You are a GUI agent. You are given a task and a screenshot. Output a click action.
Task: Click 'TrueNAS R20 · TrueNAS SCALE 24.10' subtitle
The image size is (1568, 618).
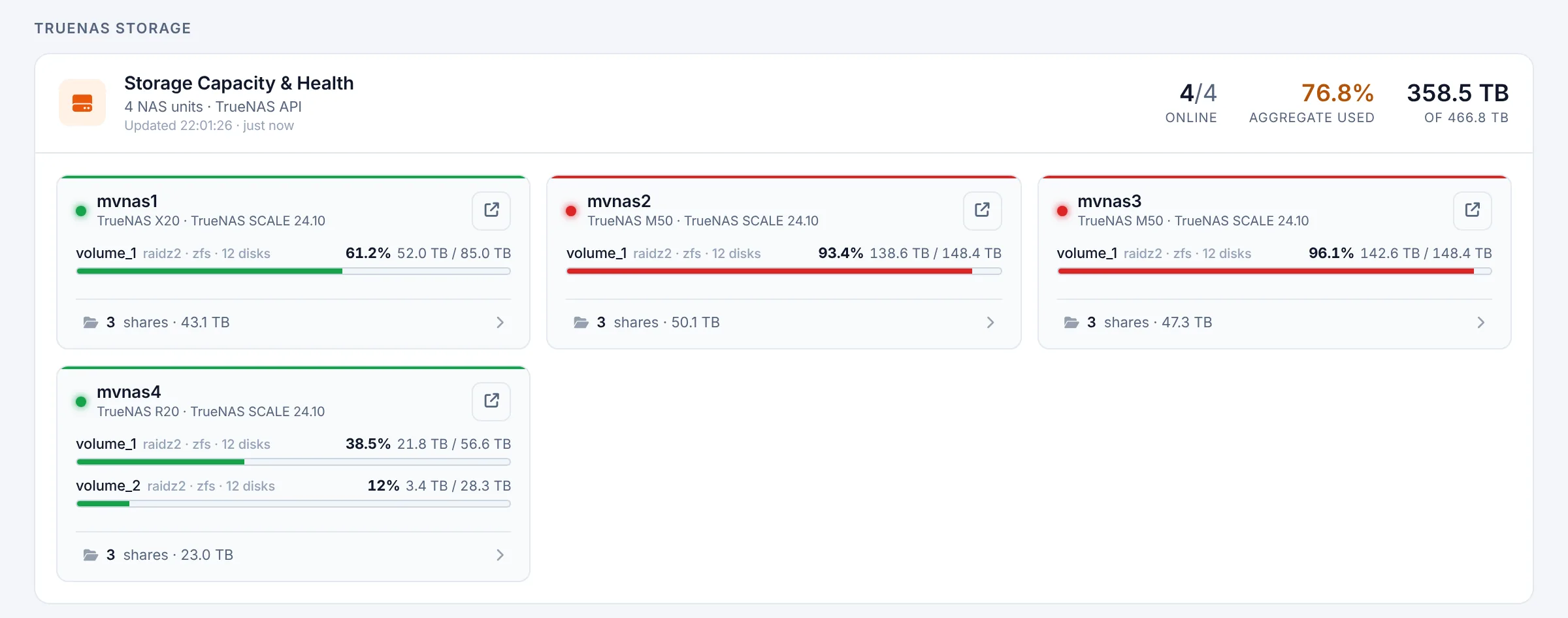211,412
